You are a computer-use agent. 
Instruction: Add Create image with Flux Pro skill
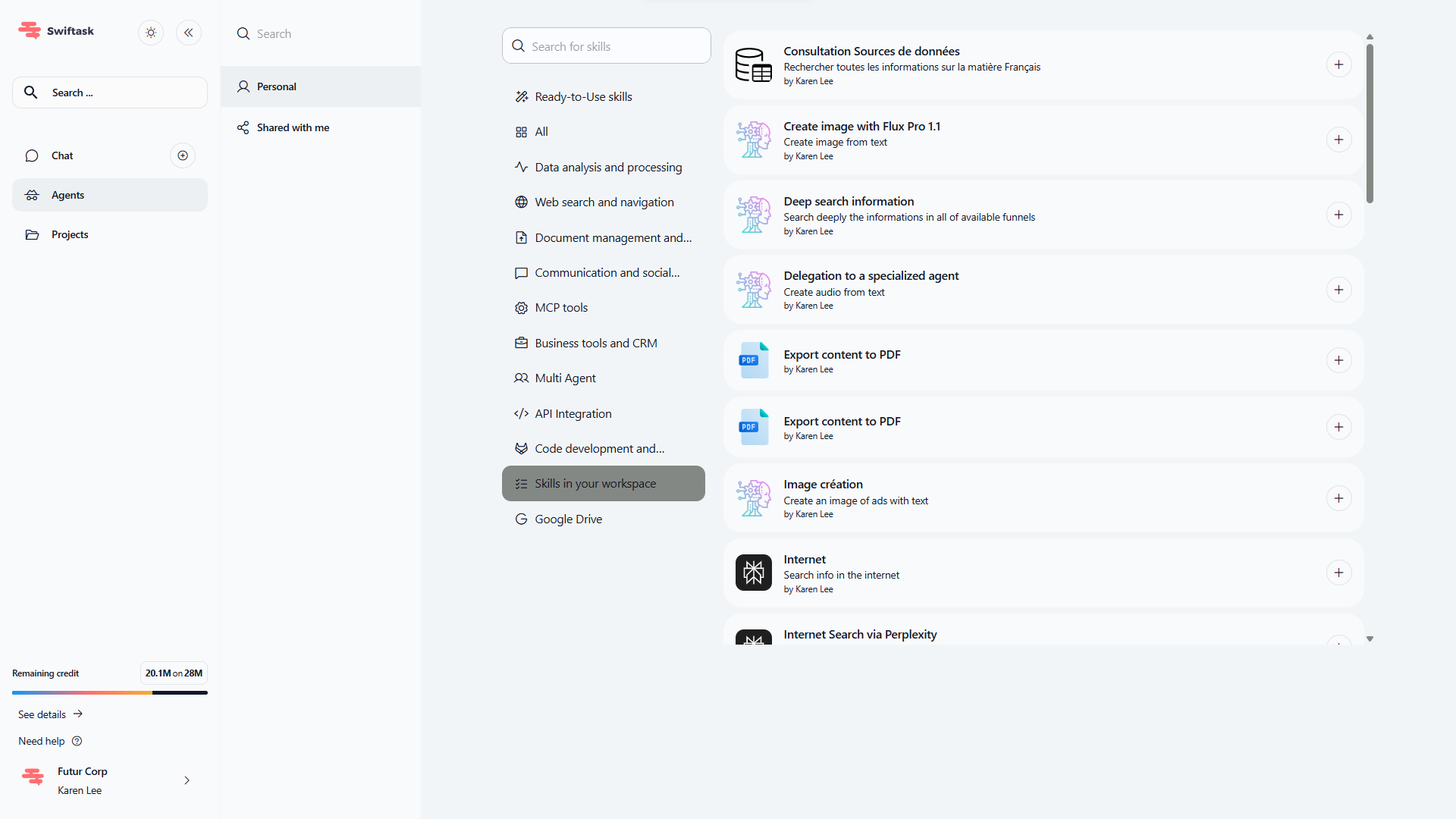click(1338, 140)
